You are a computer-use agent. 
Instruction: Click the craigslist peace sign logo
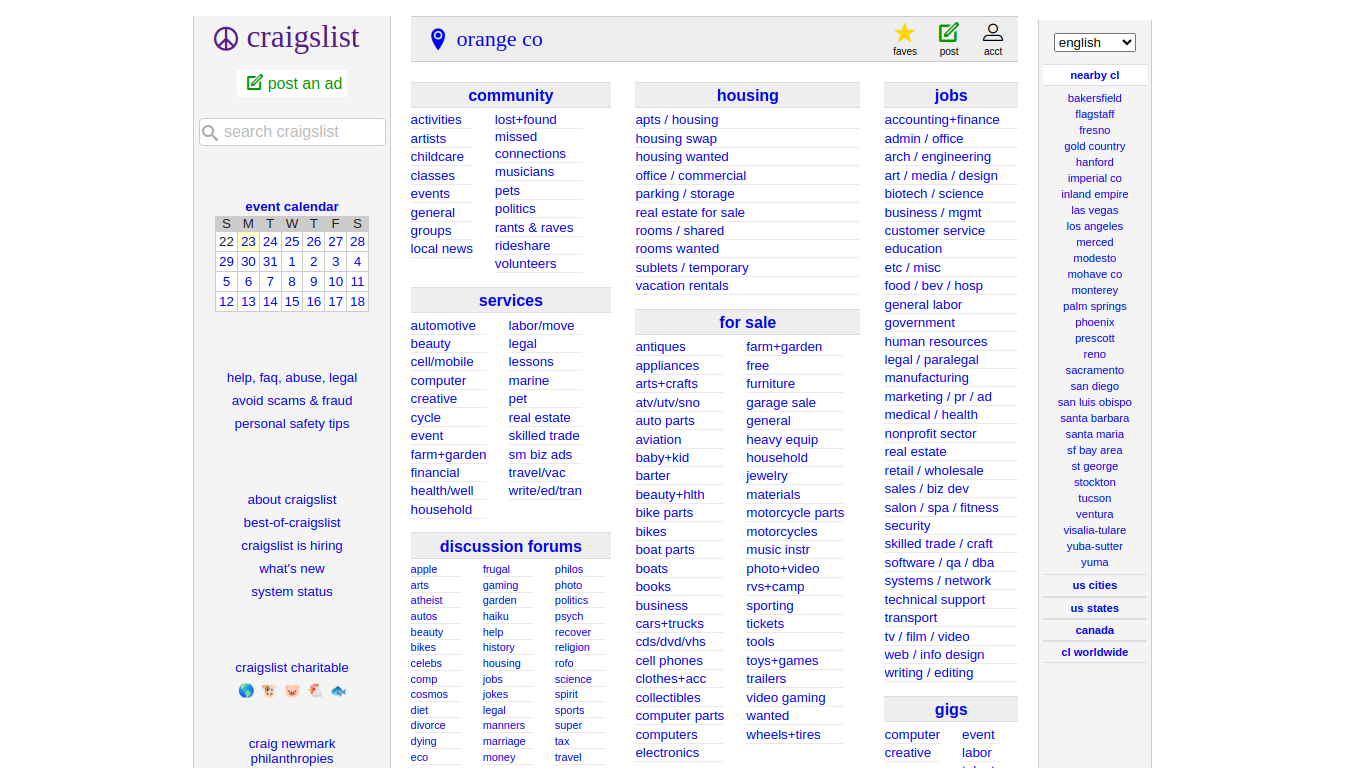coord(226,39)
